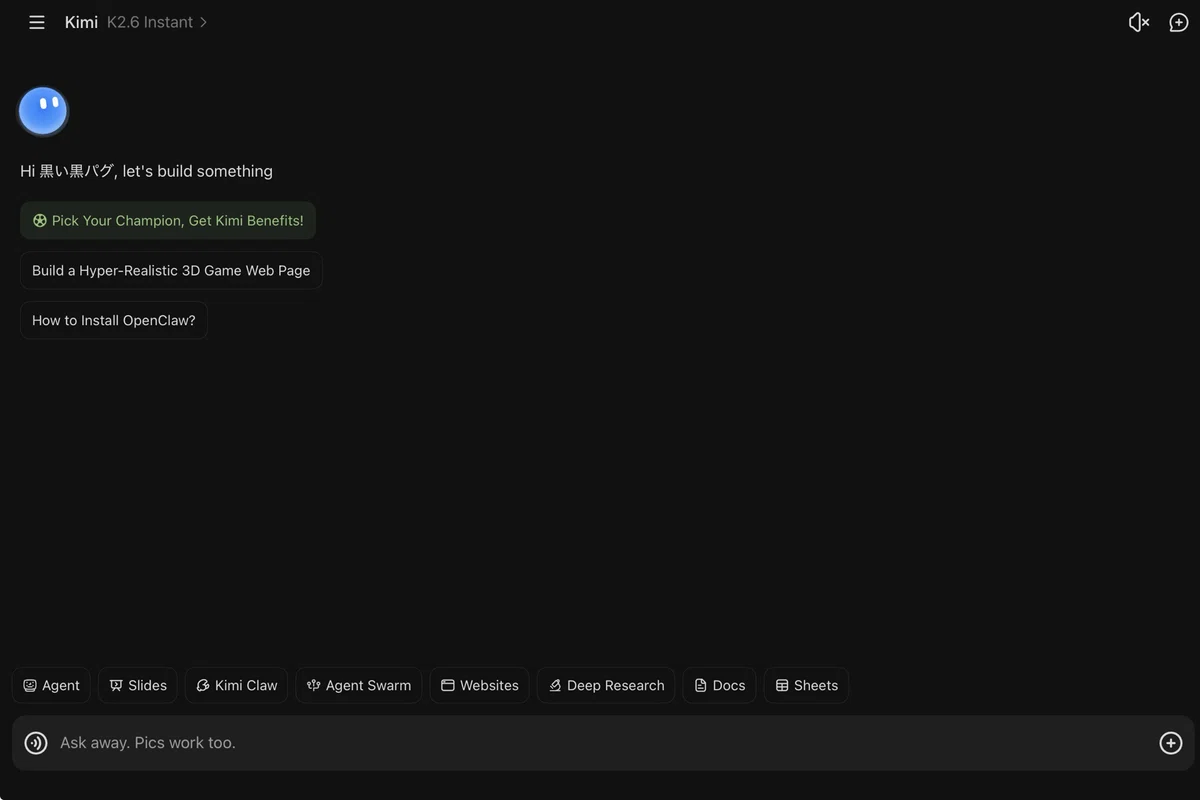1200x800 pixels.
Task: Click the add attachment plus icon
Action: point(1171,743)
